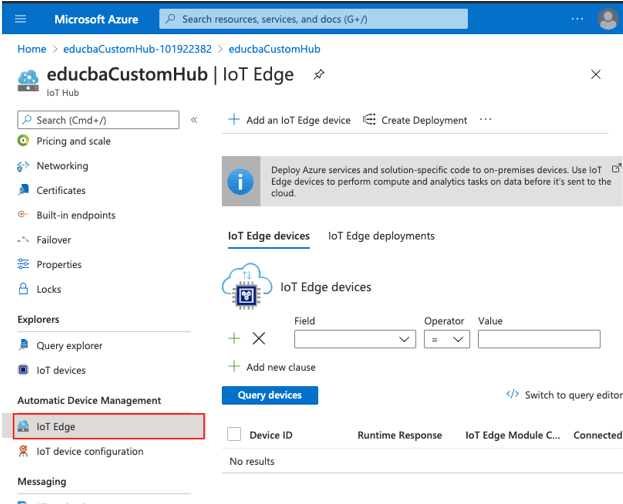Click the green plus add filter icon
Screen dimensions: 623x504
234,339
